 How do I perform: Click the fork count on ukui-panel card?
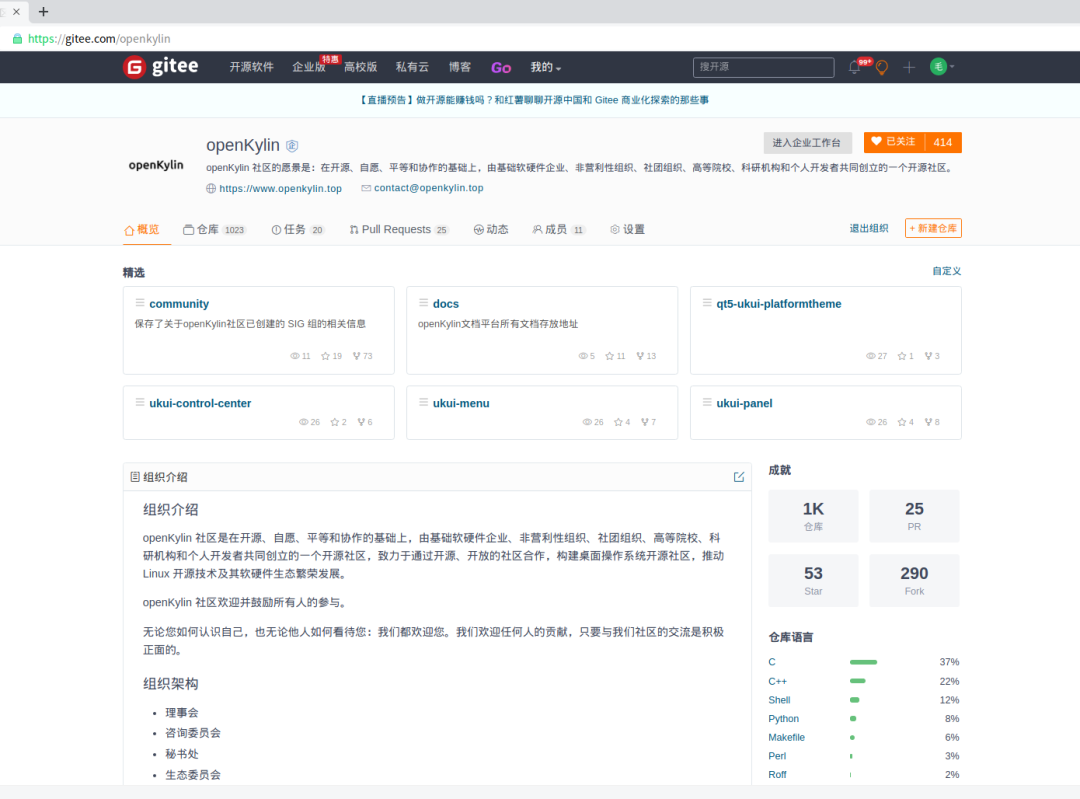[932, 422]
